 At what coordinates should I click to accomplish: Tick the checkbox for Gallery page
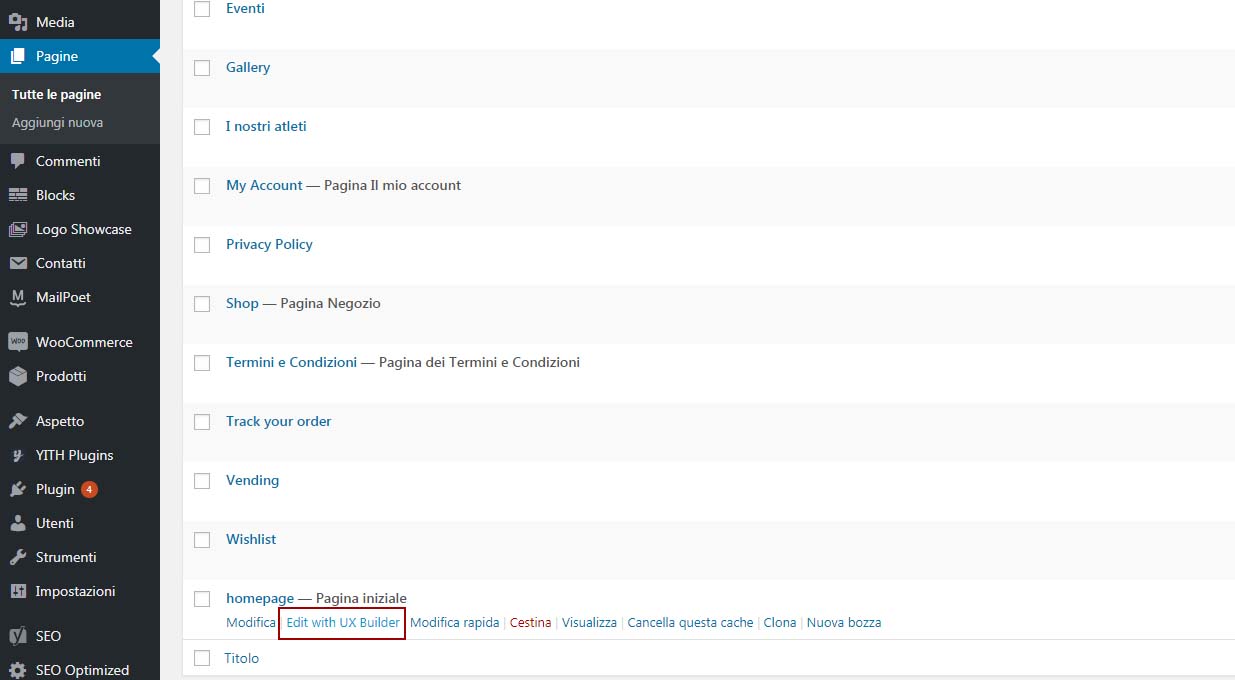(202, 68)
